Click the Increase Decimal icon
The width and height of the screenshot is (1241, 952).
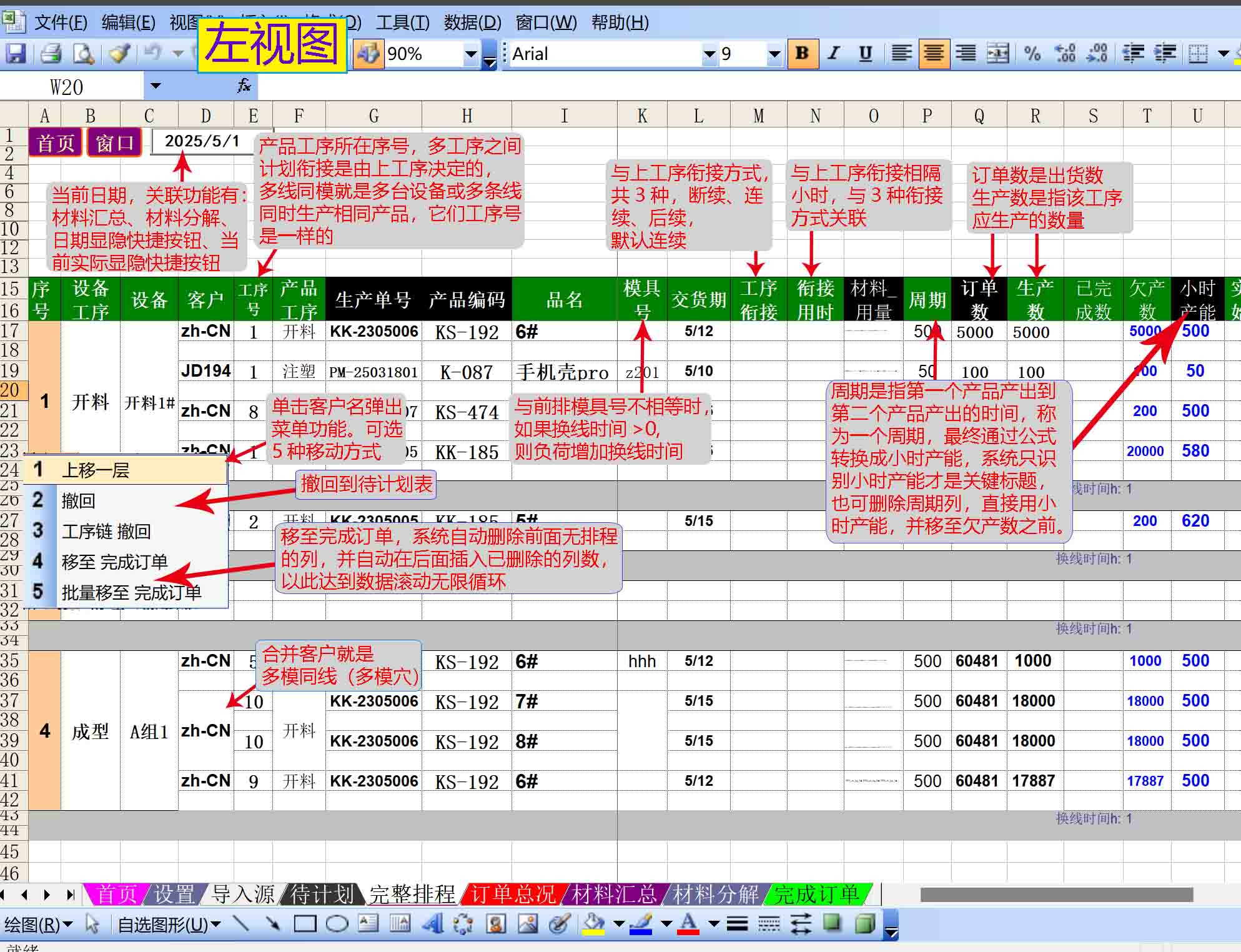pos(1065,54)
